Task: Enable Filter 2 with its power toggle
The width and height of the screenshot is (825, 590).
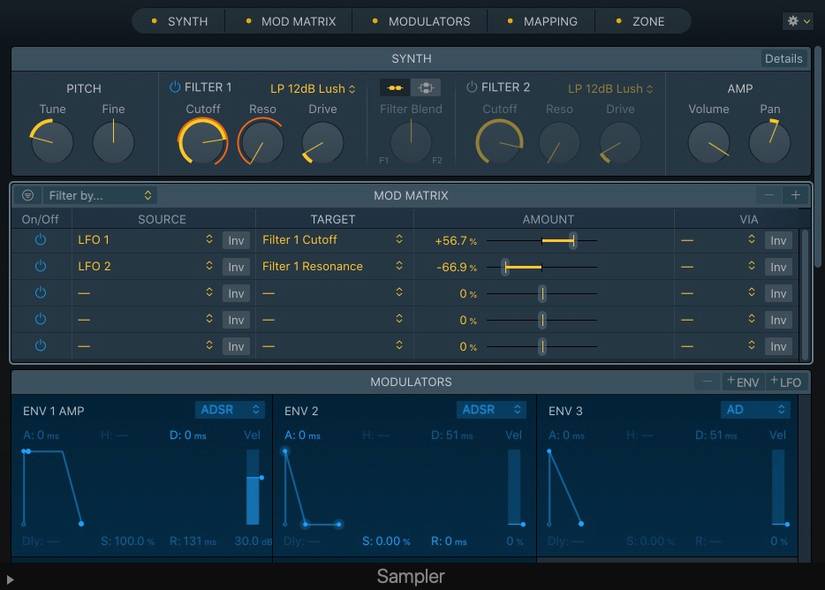Action: [x=470, y=87]
